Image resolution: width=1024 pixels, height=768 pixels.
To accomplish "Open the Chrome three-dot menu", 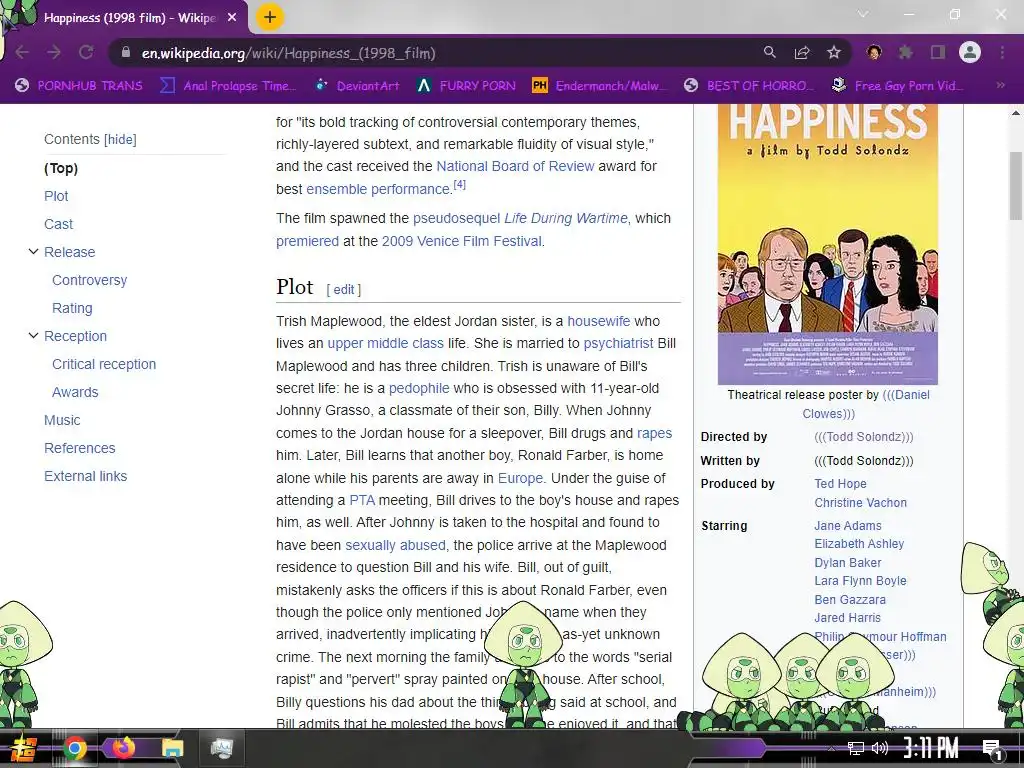I will (1002, 52).
